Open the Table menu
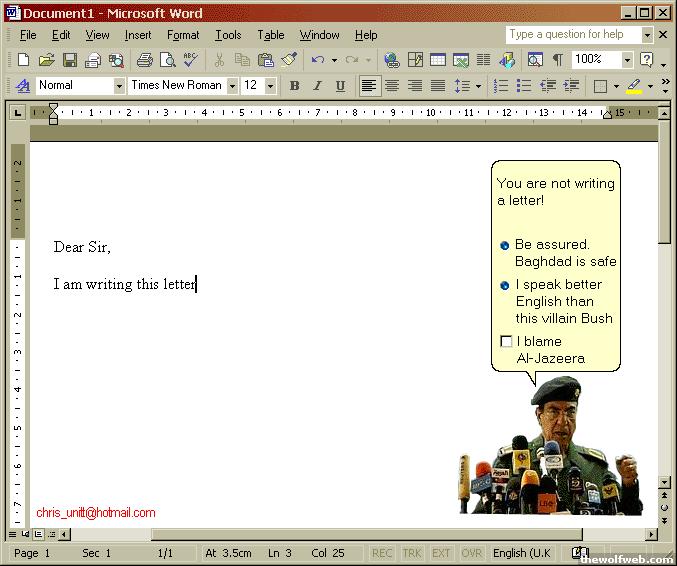Screen dimensions: 677x566 tap(270, 35)
